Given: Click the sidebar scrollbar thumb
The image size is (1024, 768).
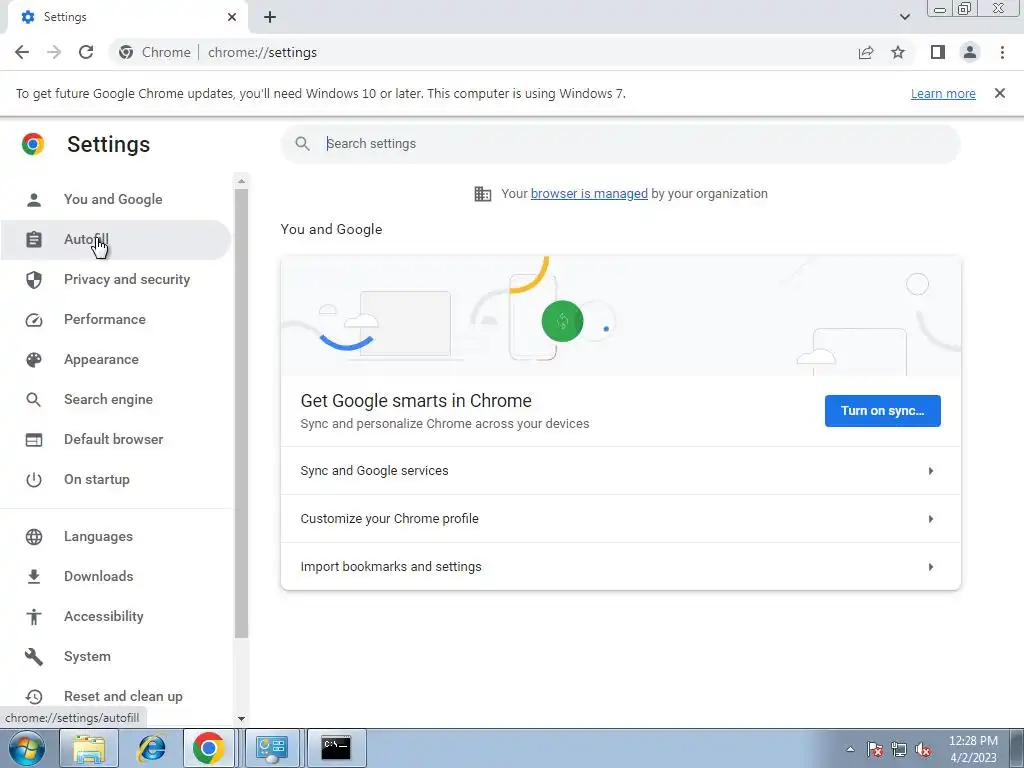Looking at the screenshot, I should click(x=241, y=413).
